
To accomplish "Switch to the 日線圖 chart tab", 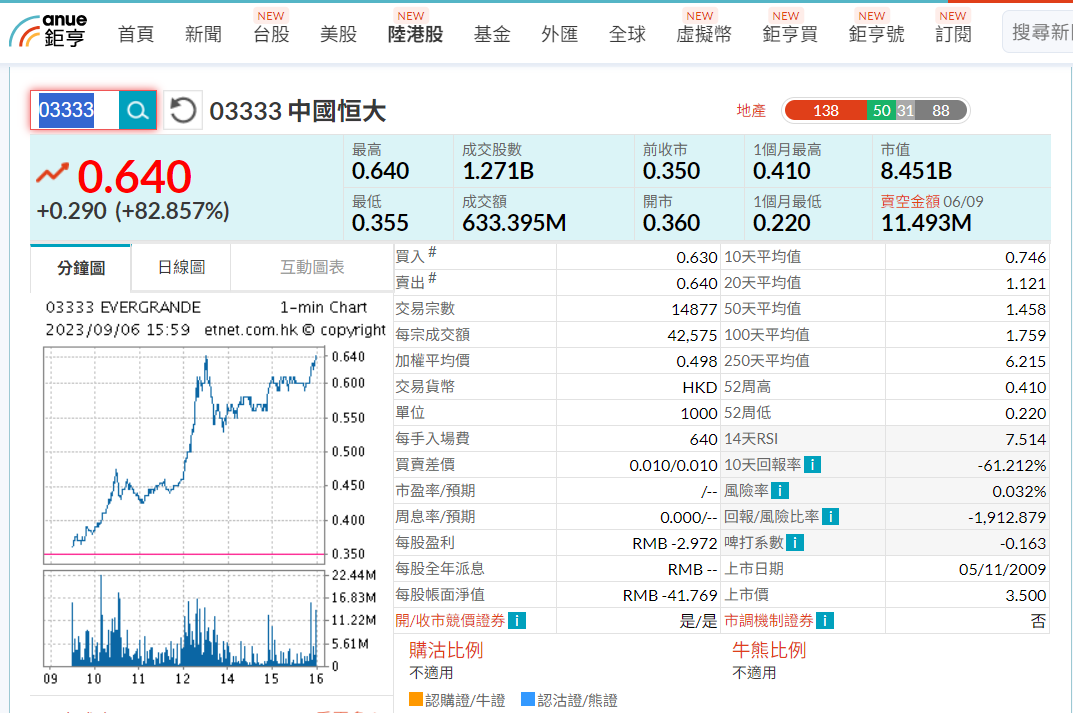I will pyautogui.click(x=181, y=267).
